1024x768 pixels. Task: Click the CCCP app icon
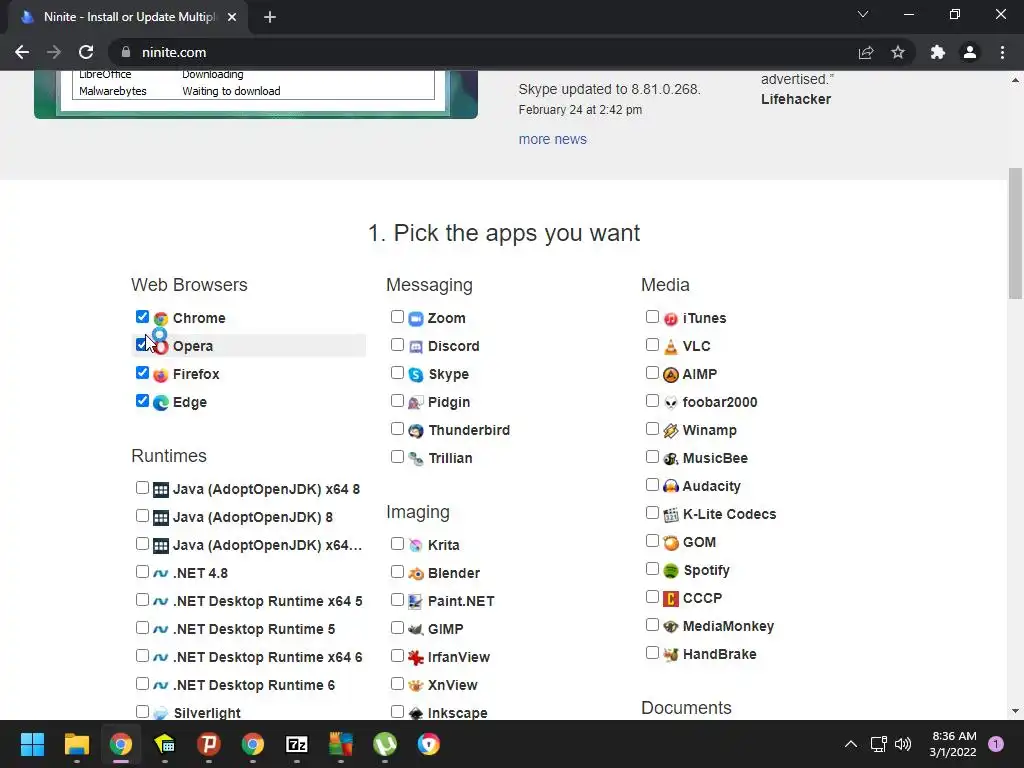click(x=671, y=599)
